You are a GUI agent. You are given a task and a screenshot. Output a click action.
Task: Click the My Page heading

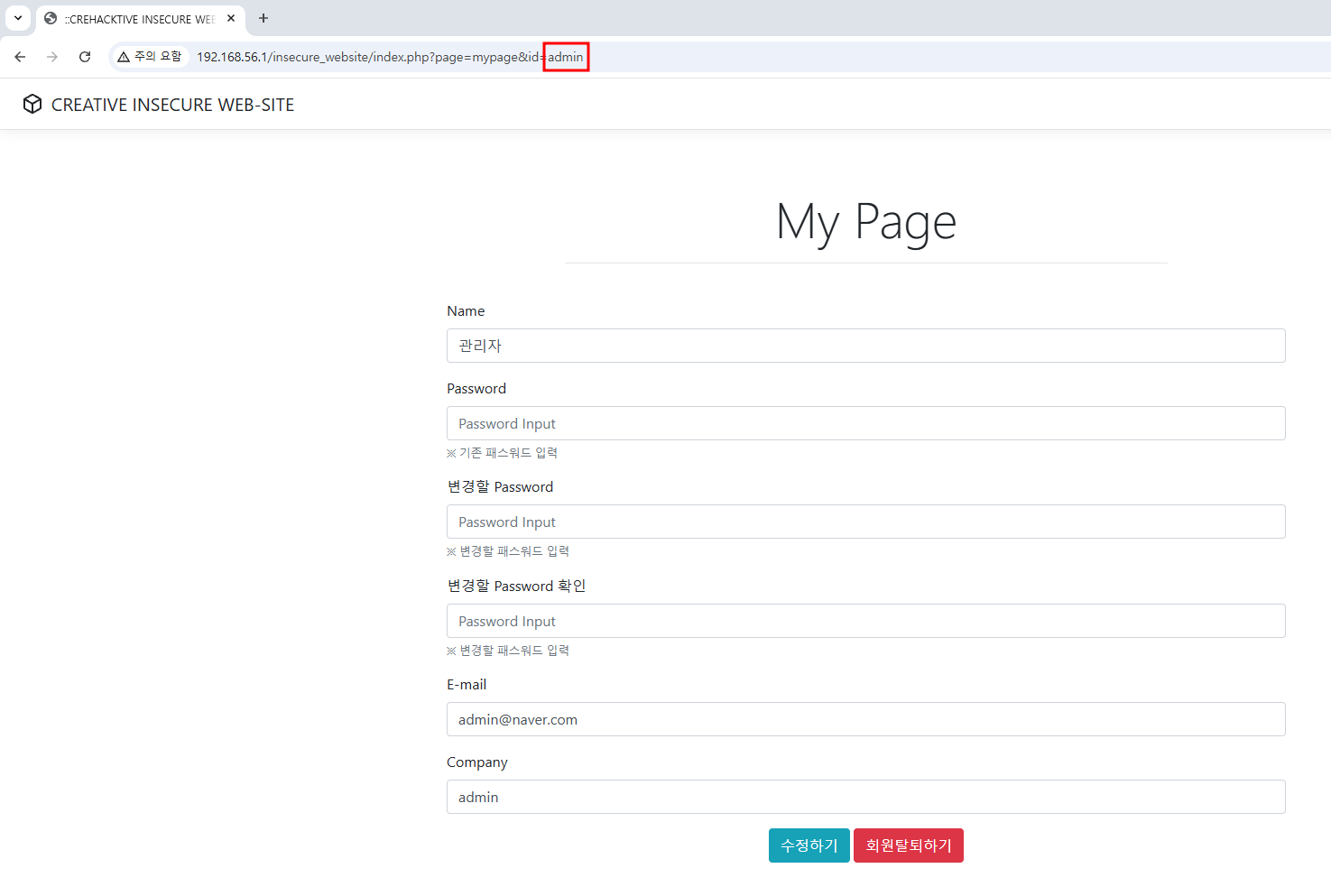(865, 222)
